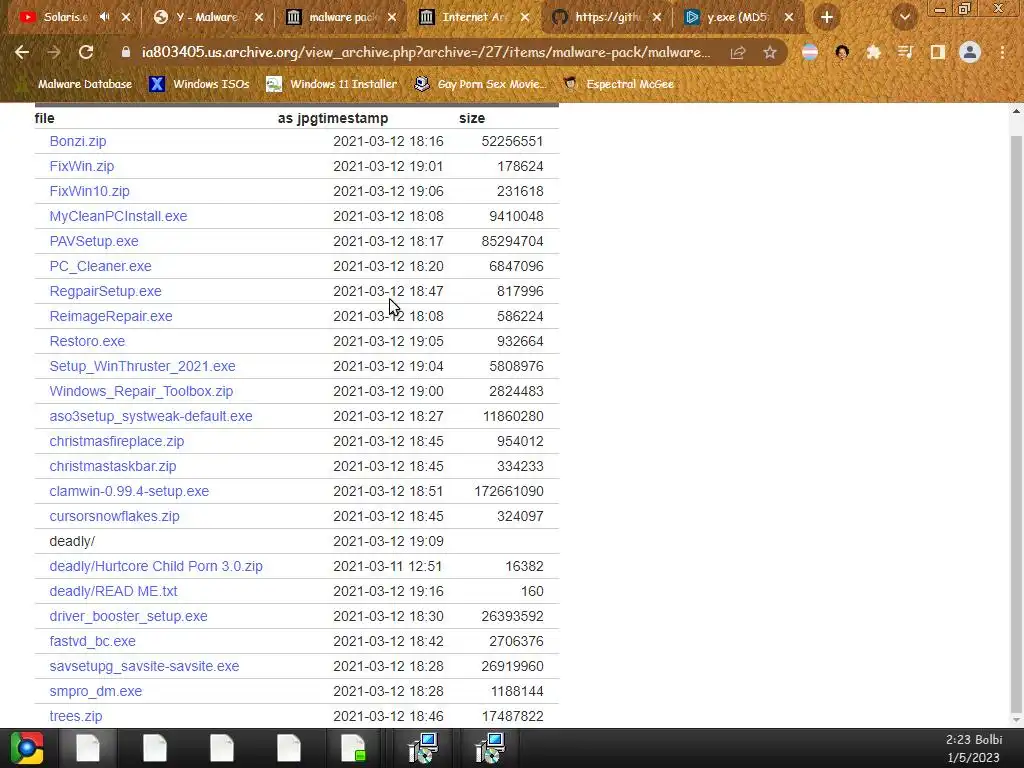Screen dimensions: 1024x768
Task: Click the Restoro.exe link
Action: coord(87,341)
